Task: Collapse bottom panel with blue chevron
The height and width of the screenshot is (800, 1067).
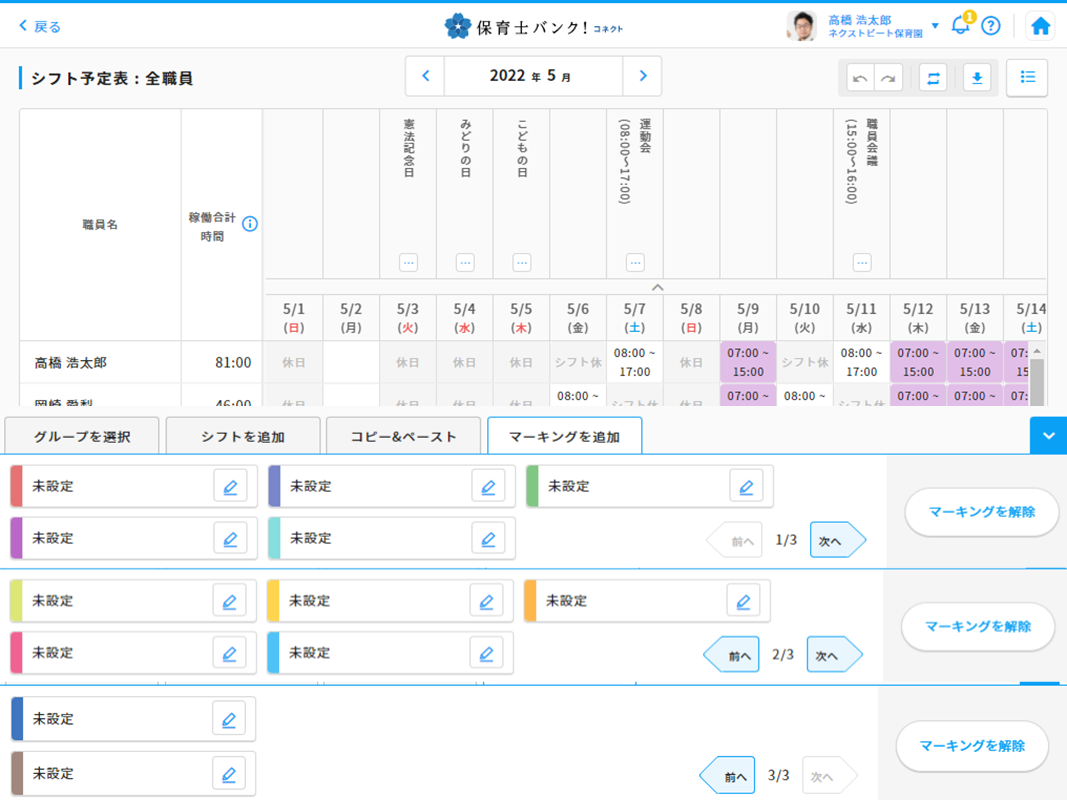Action: click(1048, 436)
